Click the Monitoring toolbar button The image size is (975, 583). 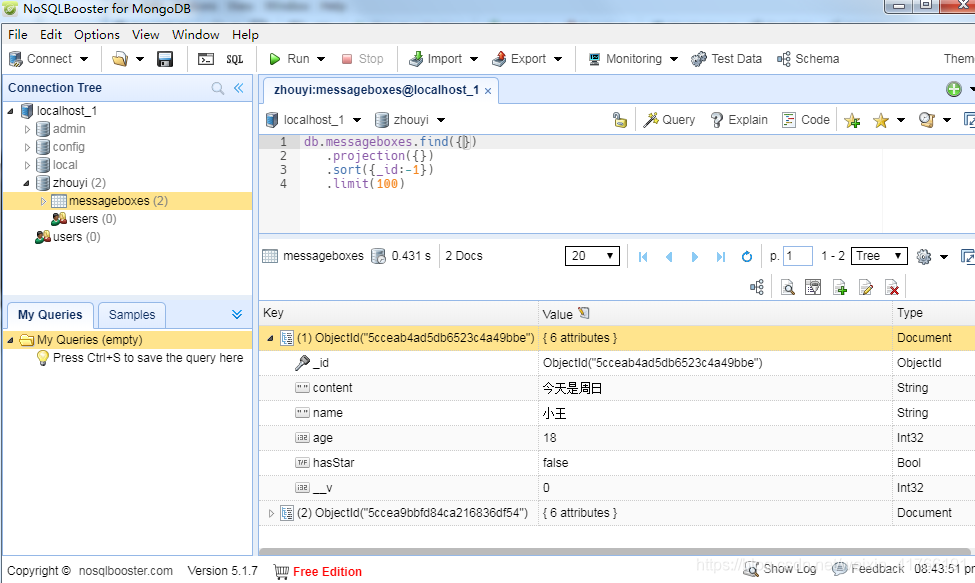625,59
